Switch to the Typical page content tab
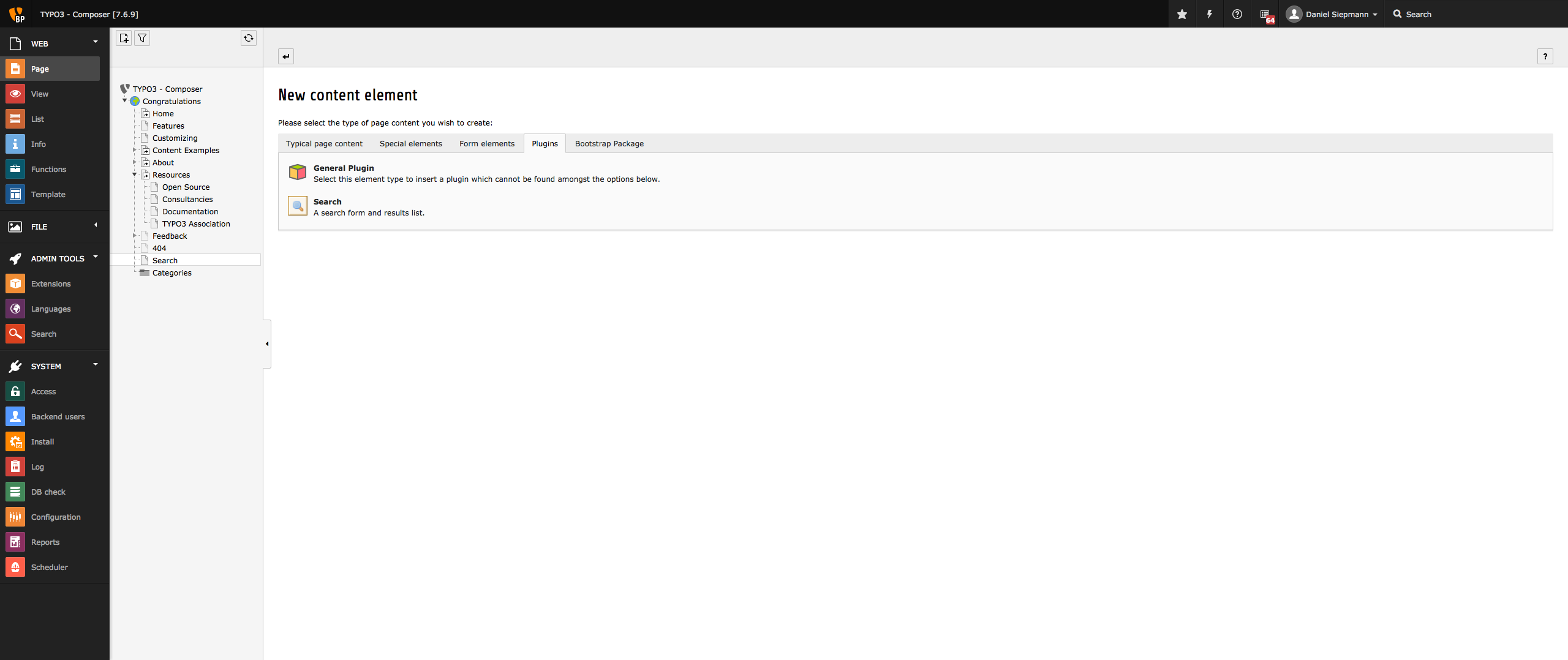 tap(324, 144)
